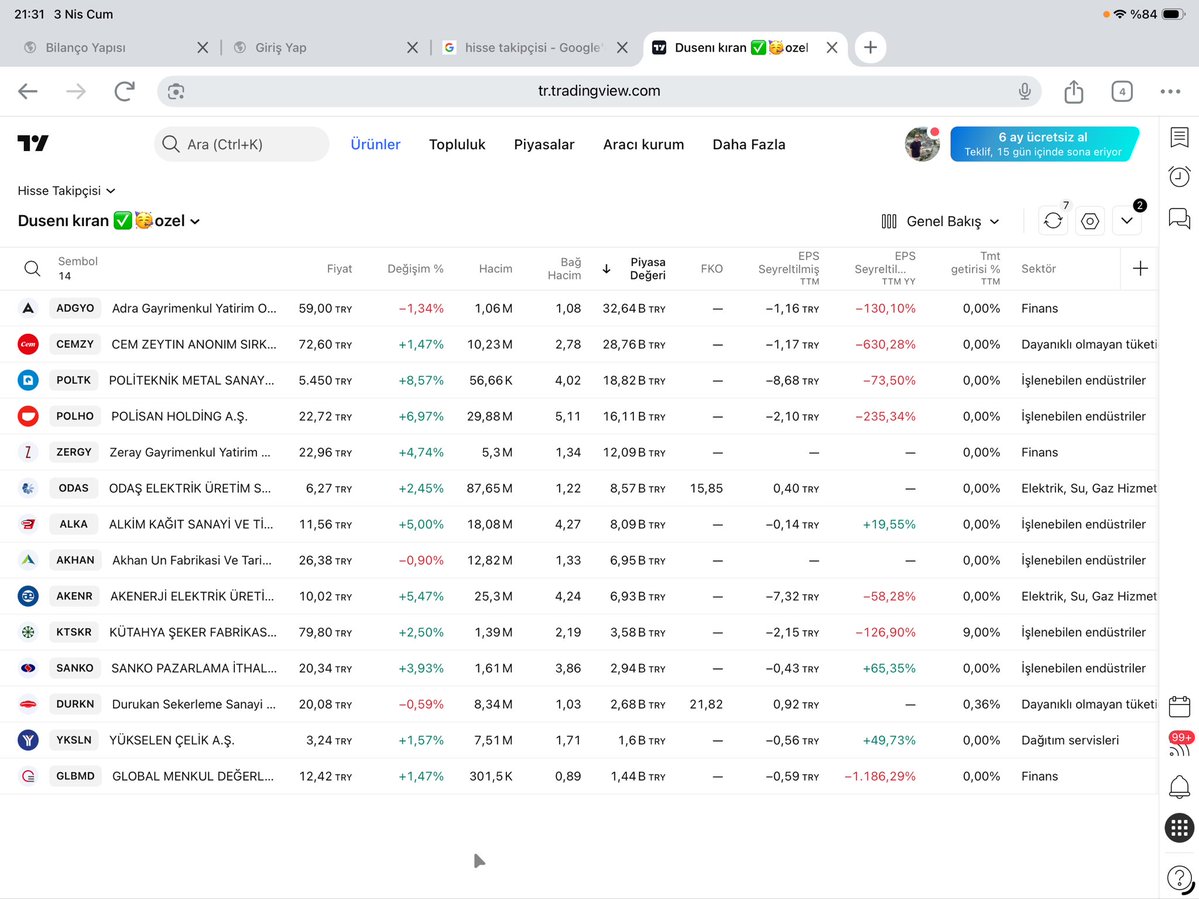Click the CEMZY red logo icon

pyautogui.click(x=28, y=344)
